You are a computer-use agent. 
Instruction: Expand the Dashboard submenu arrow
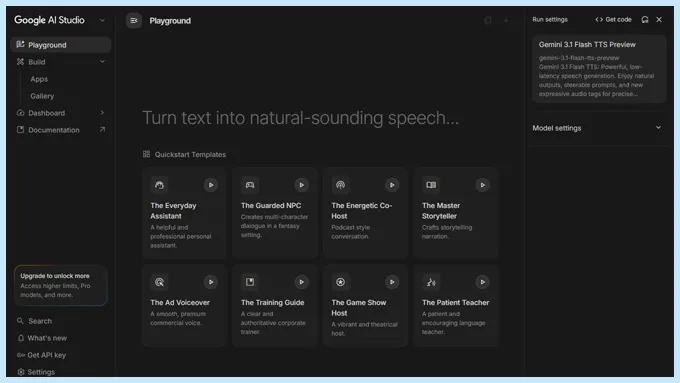click(102, 113)
